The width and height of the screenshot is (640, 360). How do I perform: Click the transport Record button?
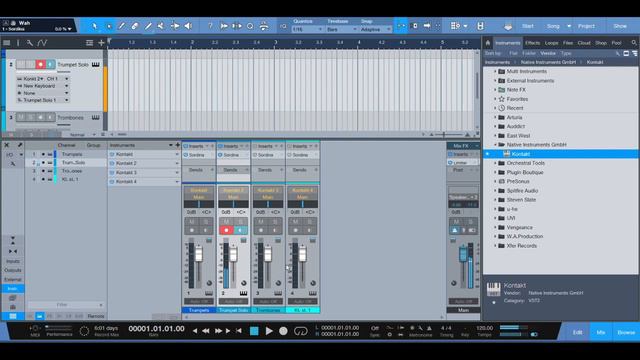click(283, 331)
